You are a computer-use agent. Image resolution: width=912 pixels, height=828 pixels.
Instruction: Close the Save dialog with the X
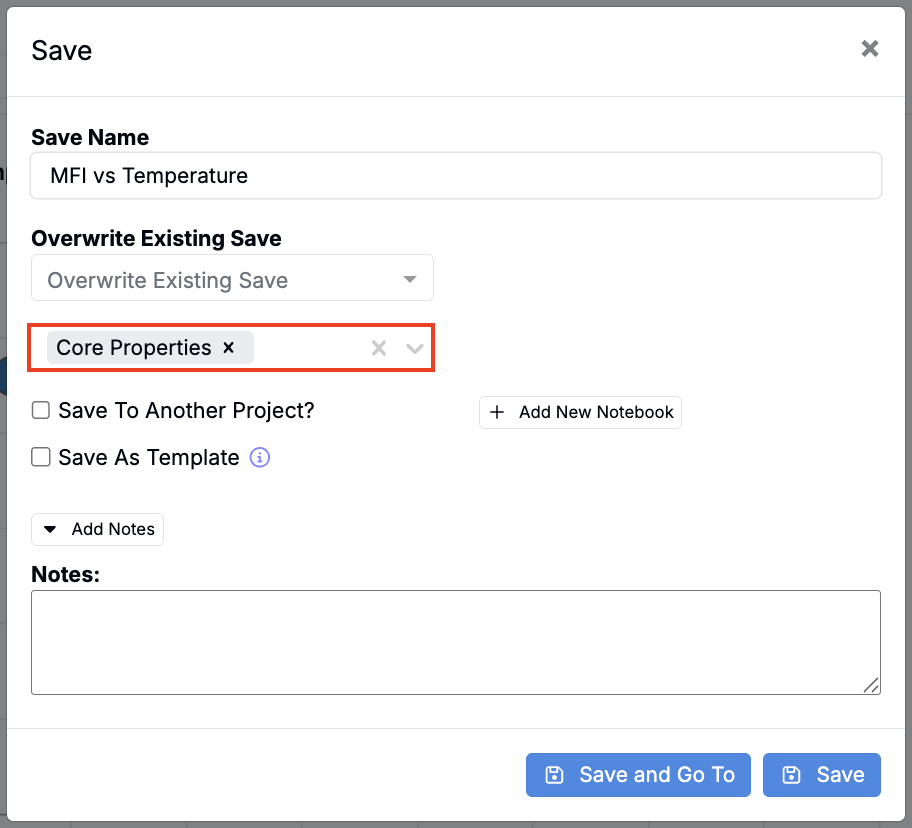869,49
